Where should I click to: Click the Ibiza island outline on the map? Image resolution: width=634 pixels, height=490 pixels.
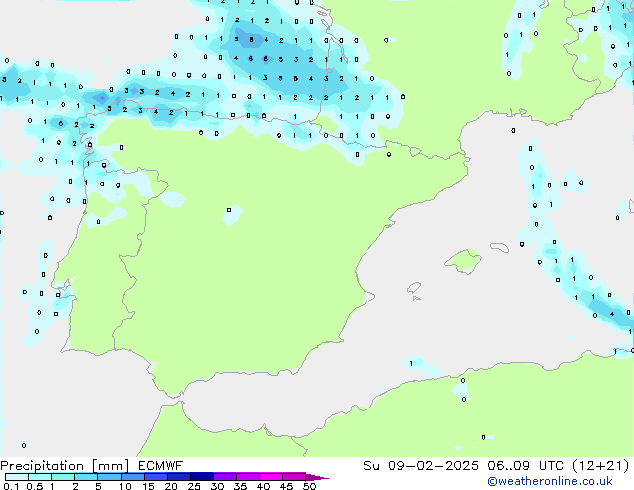(x=414, y=288)
